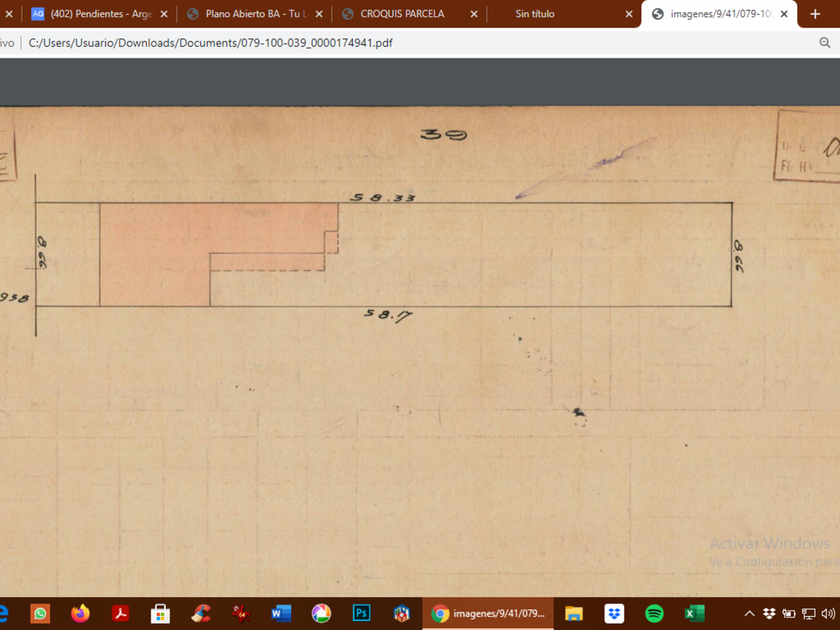
Task: Open Dropbox app from the taskbar
Action: [614, 613]
